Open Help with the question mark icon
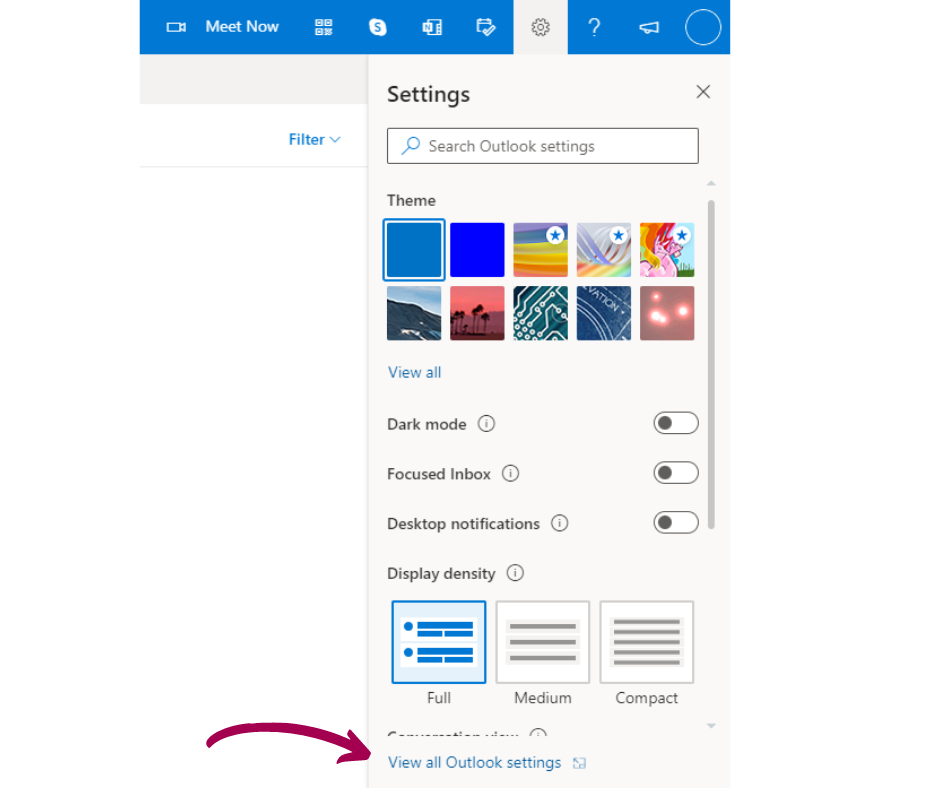The height and width of the screenshot is (788, 940). click(x=594, y=27)
